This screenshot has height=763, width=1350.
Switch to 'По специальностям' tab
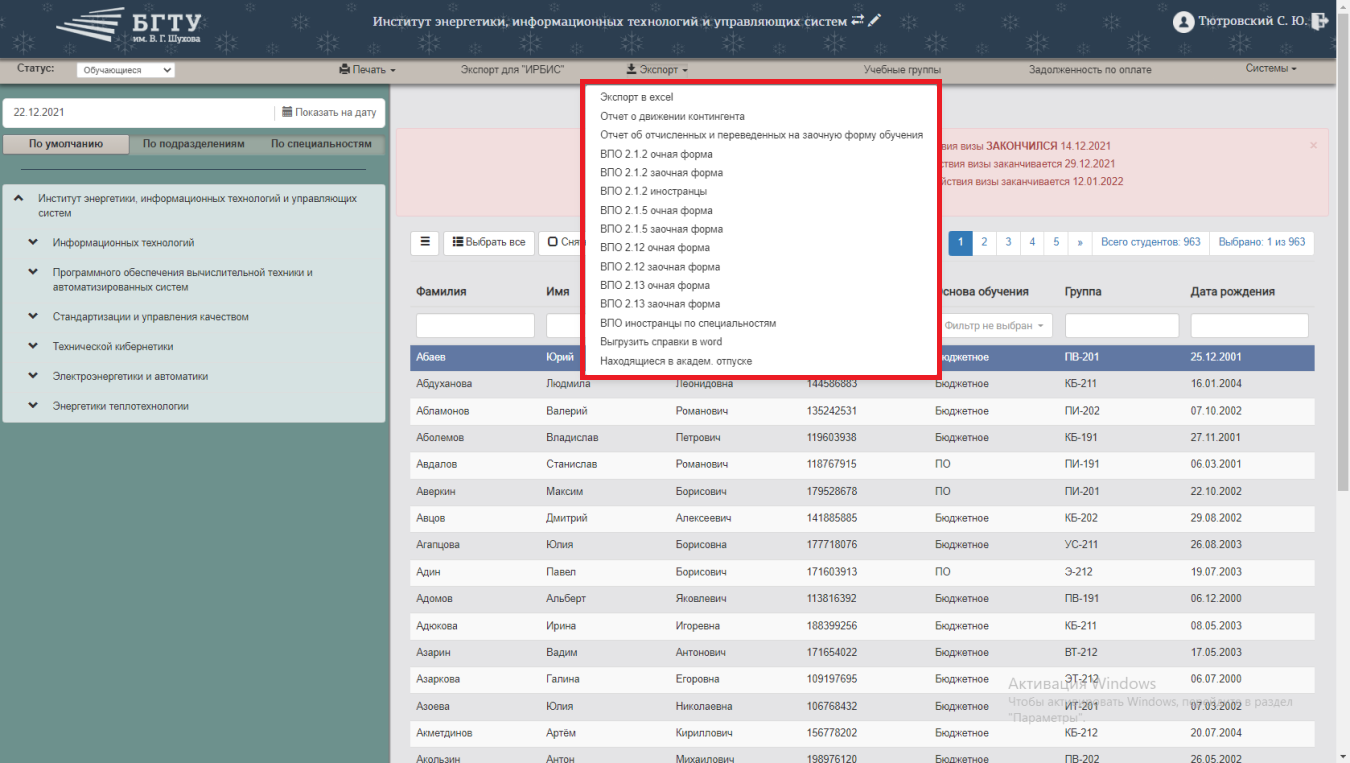[321, 144]
